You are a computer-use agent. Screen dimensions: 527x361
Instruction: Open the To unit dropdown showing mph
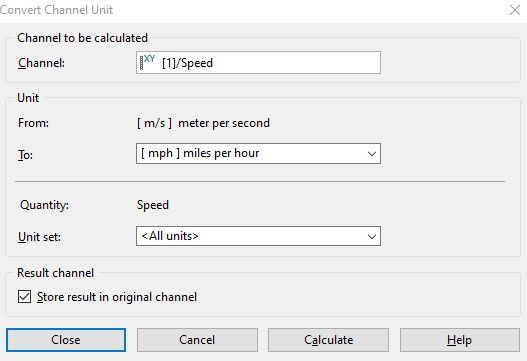[258, 154]
